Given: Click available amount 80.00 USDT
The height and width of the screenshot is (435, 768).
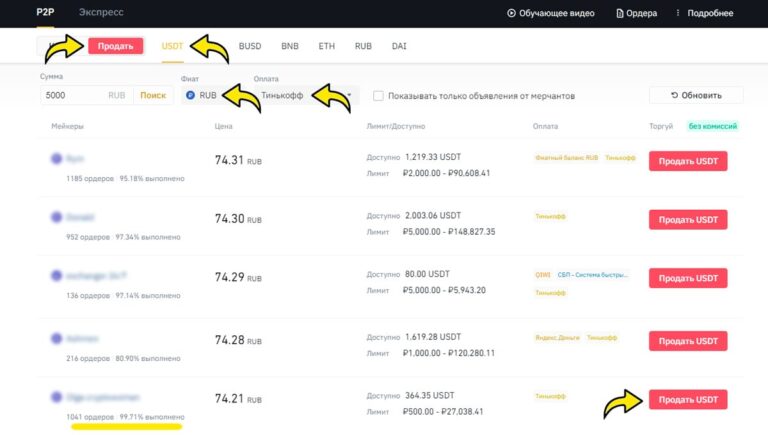Looking at the screenshot, I should (427, 274).
